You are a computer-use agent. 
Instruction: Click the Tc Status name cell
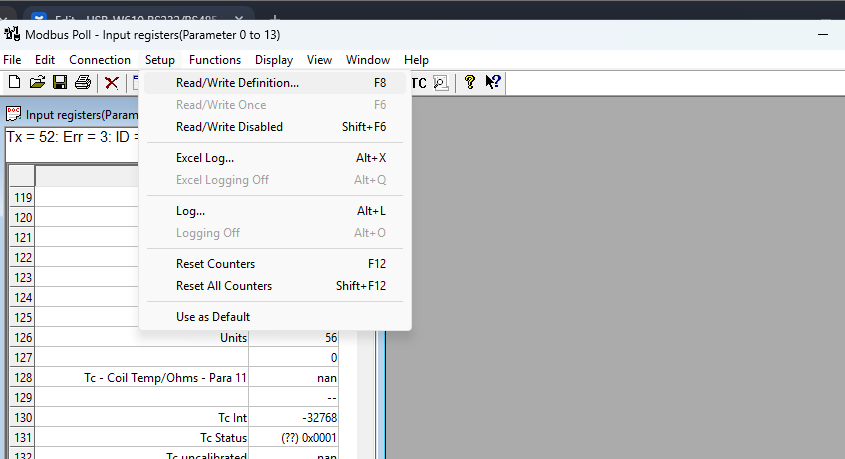point(142,437)
